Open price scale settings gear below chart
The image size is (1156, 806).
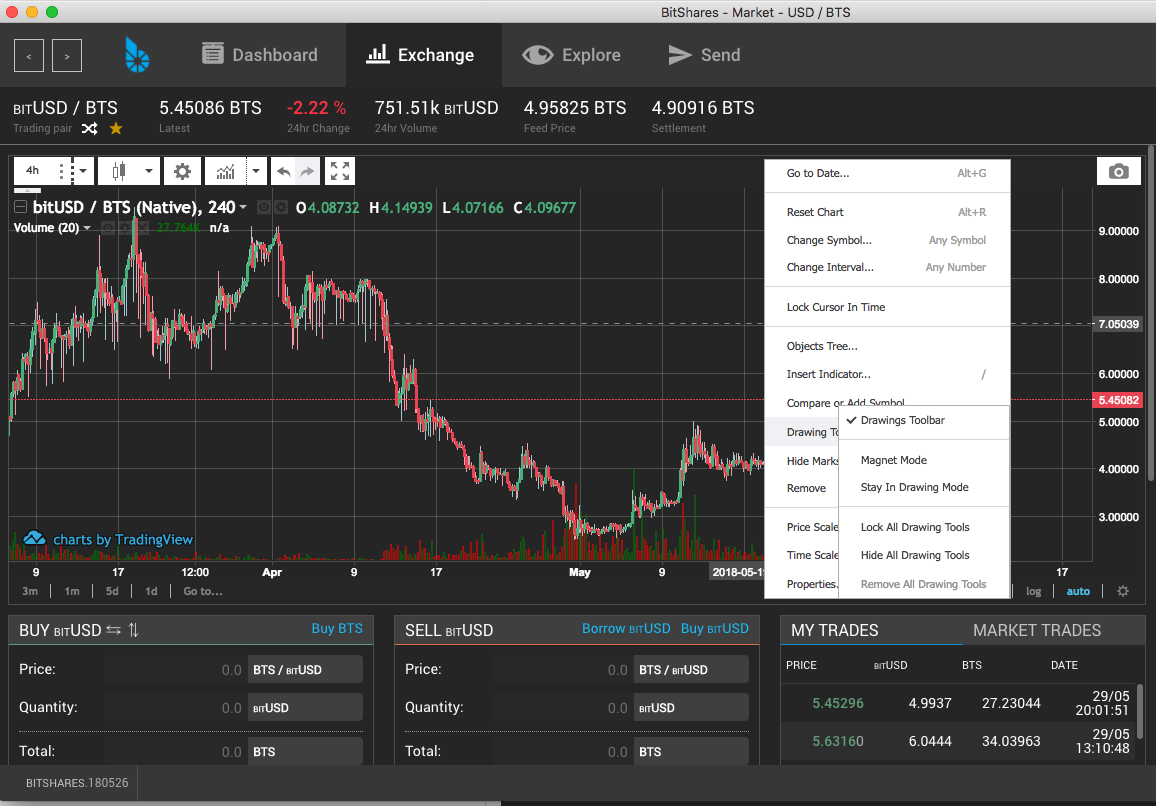point(1122,591)
